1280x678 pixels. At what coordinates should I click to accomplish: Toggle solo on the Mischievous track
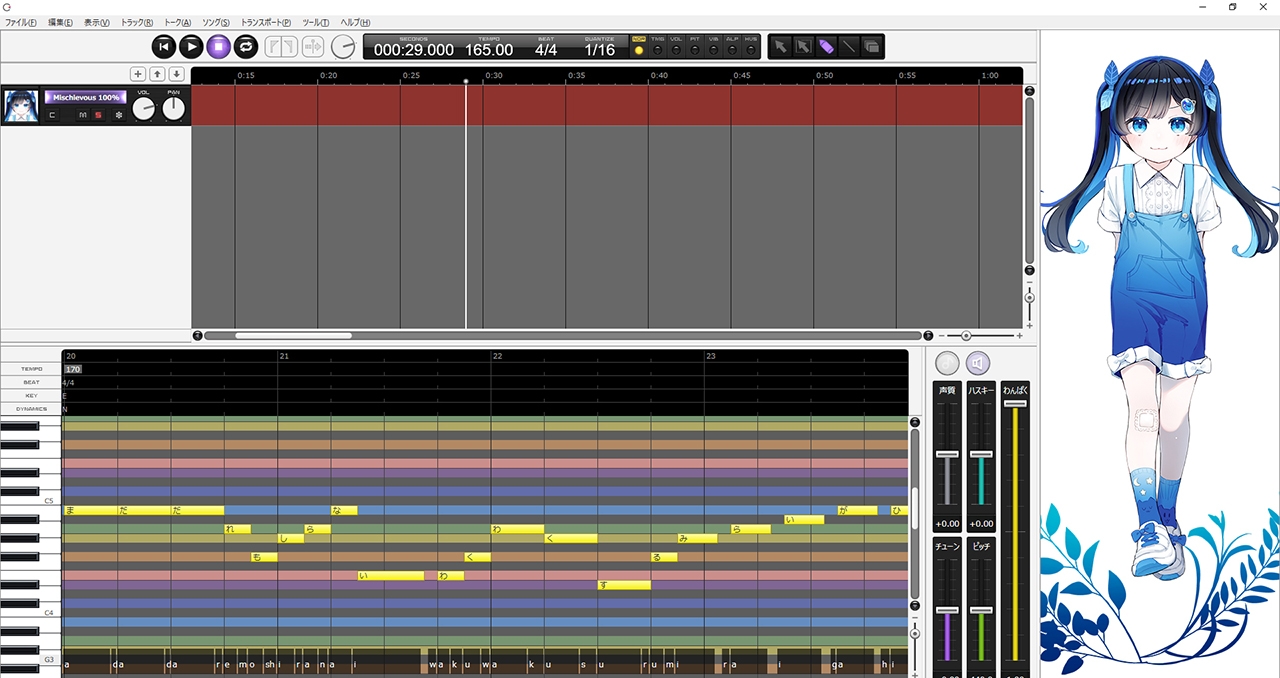(x=98, y=115)
